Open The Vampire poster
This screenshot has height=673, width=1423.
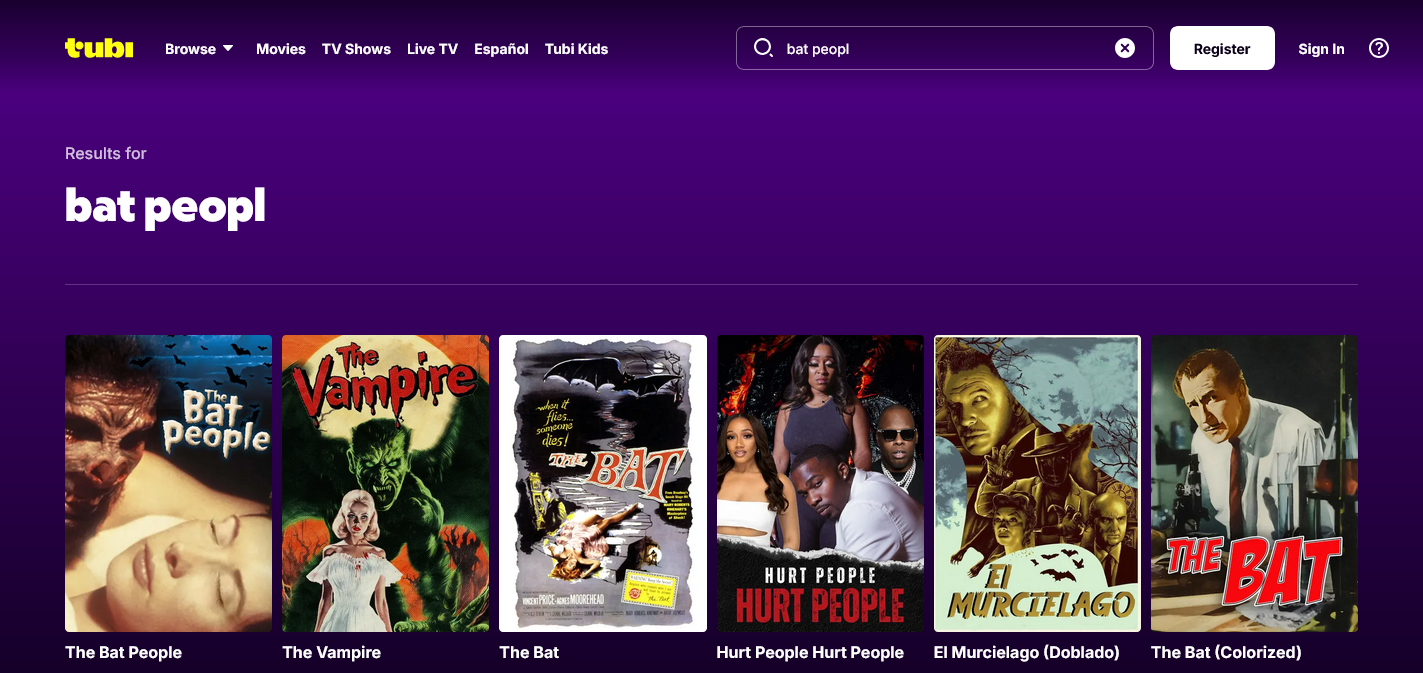[385, 483]
